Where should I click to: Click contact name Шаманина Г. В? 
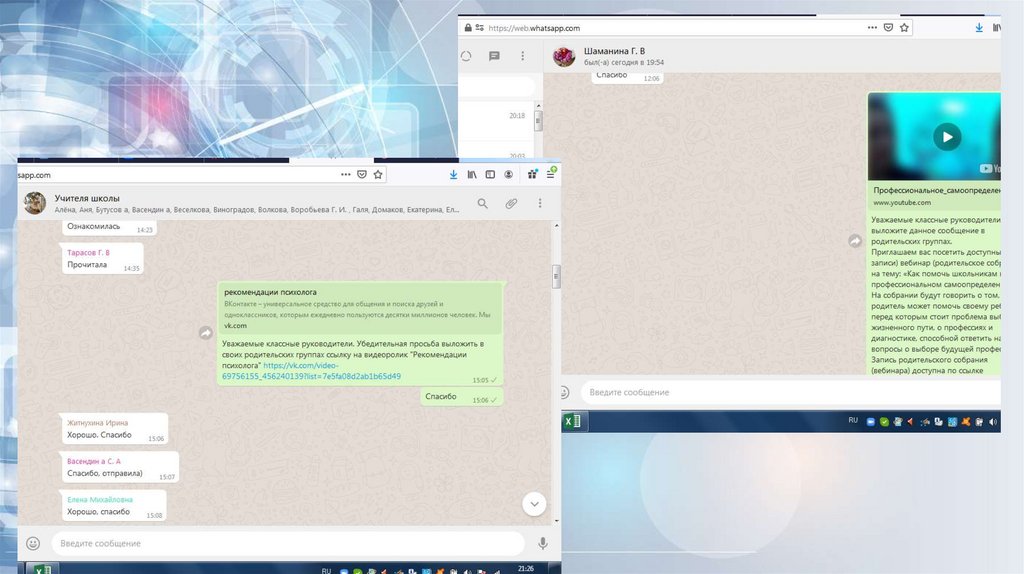(614, 51)
